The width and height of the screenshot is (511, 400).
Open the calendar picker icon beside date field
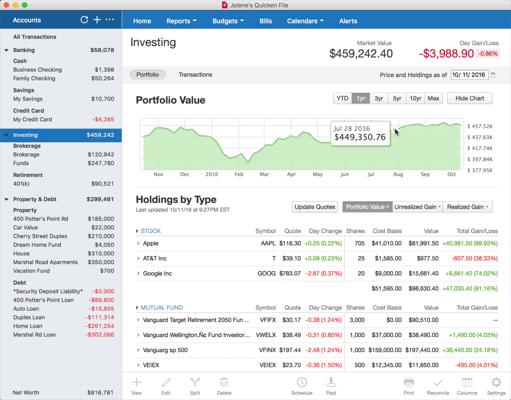point(493,75)
